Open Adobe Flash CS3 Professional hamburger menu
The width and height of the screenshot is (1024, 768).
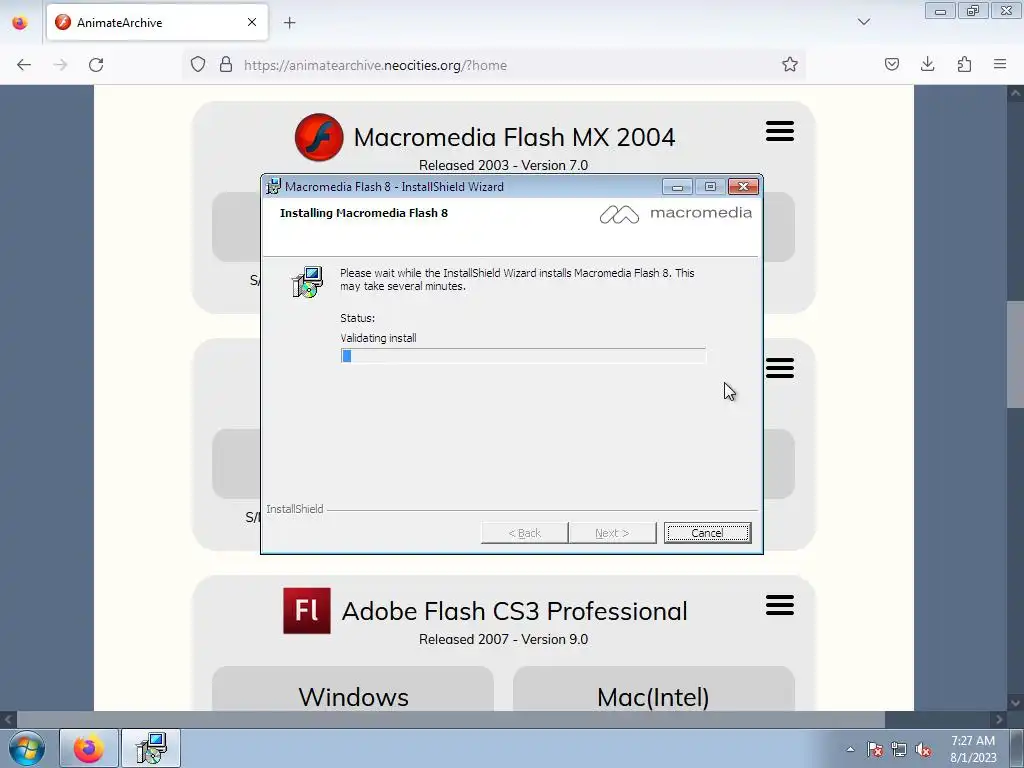[780, 605]
